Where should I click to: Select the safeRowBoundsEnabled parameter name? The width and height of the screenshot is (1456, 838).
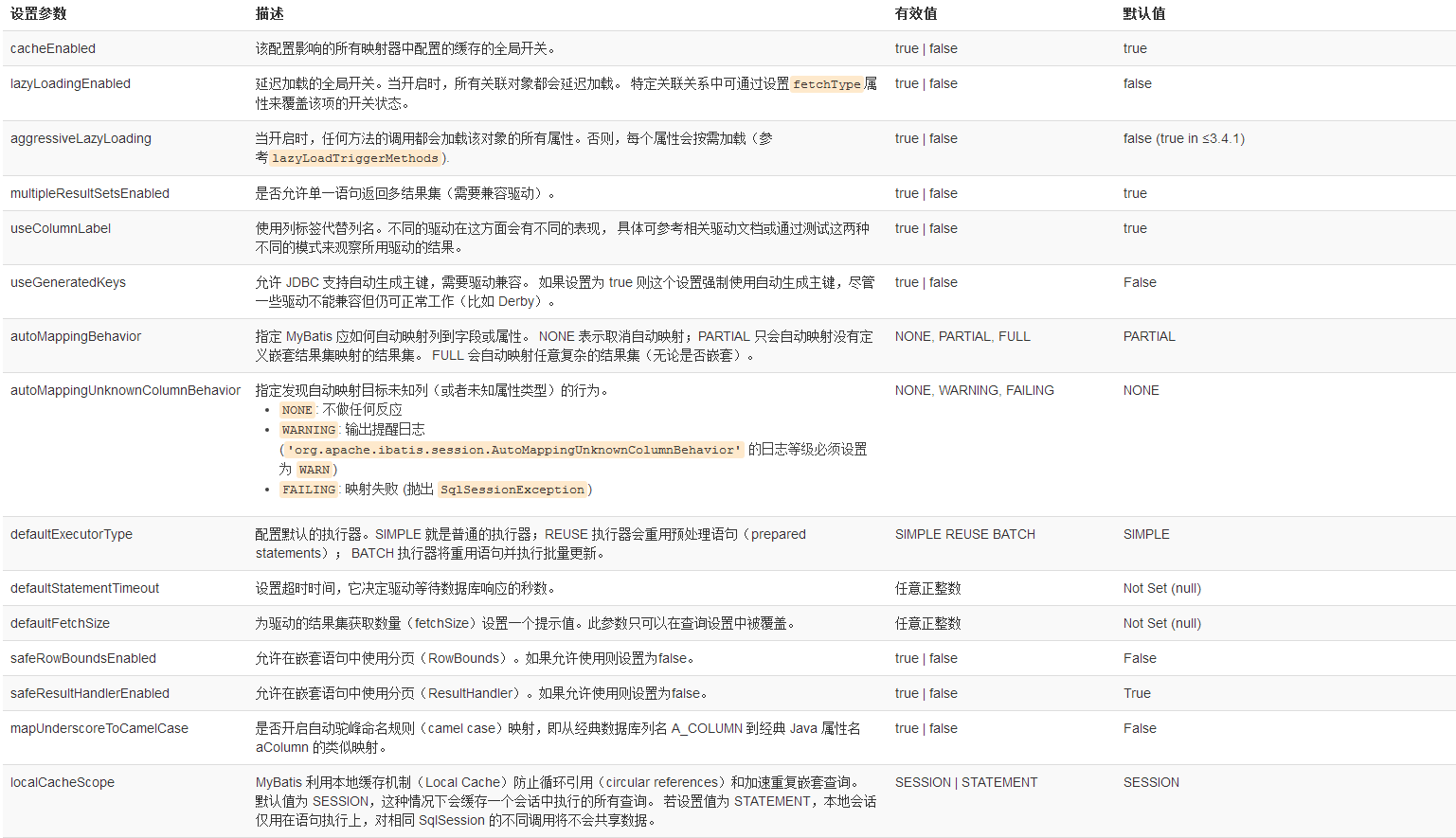(83, 658)
